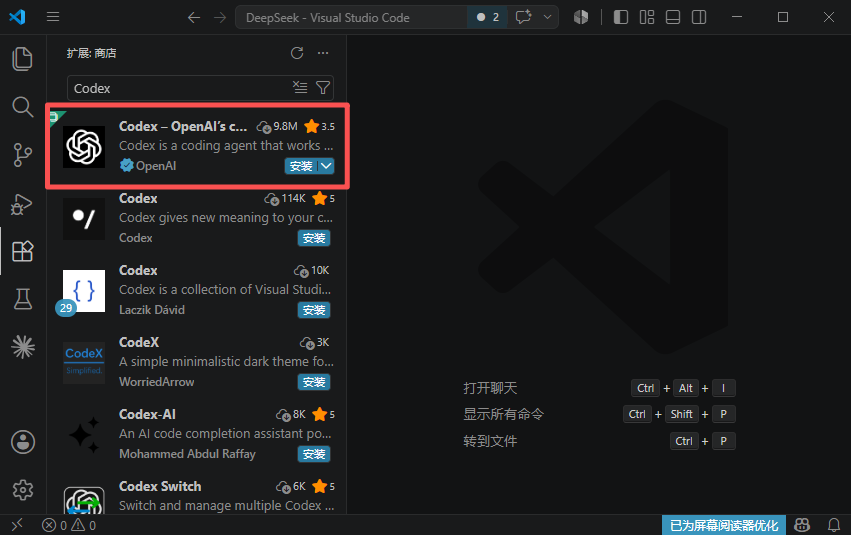Screen dimensions: 851x535
Task: Expand the chat dropdown chevron in title bar
Action: tap(548, 17)
